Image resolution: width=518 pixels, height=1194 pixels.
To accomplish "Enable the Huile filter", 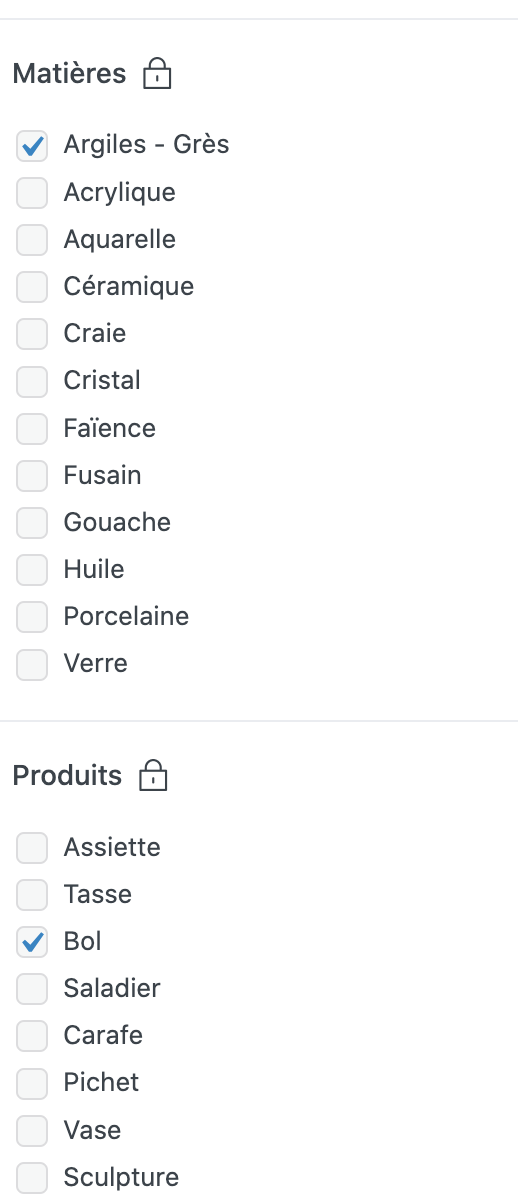I will (x=32, y=570).
